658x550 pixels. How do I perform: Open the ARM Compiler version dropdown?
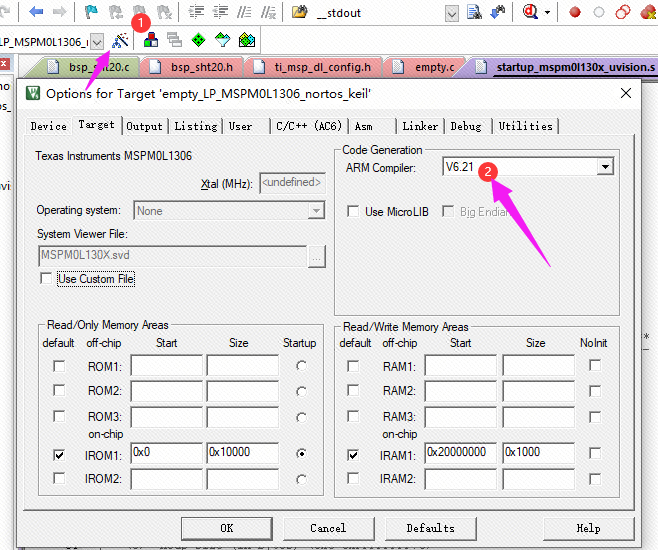pyautogui.click(x=604, y=168)
